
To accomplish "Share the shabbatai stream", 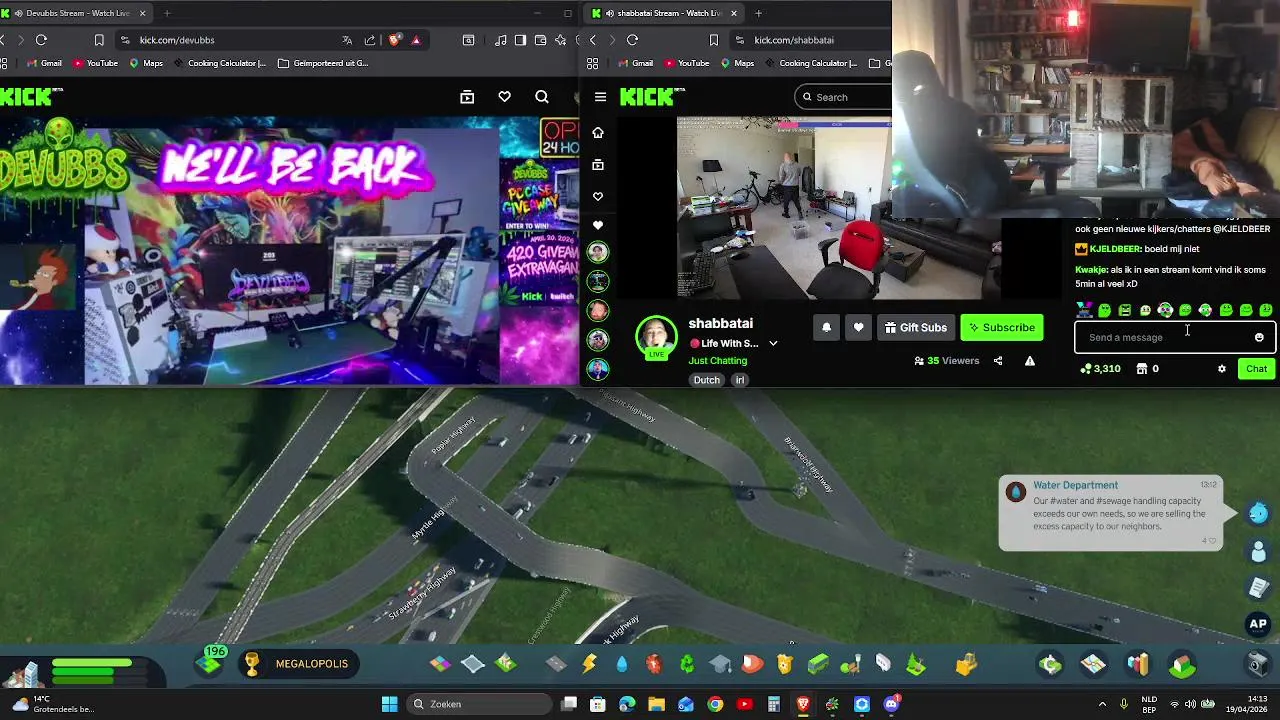I will click(998, 361).
